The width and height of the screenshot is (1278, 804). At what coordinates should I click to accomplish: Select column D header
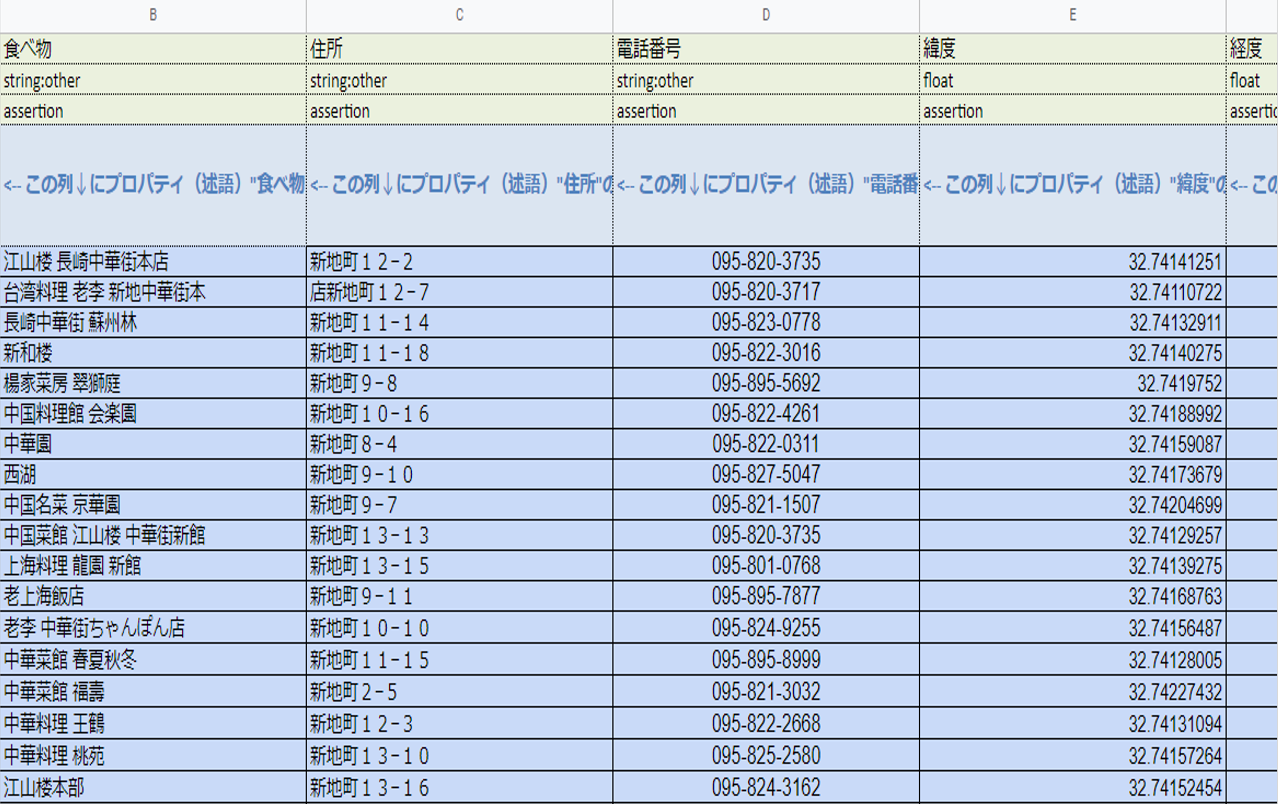766,15
